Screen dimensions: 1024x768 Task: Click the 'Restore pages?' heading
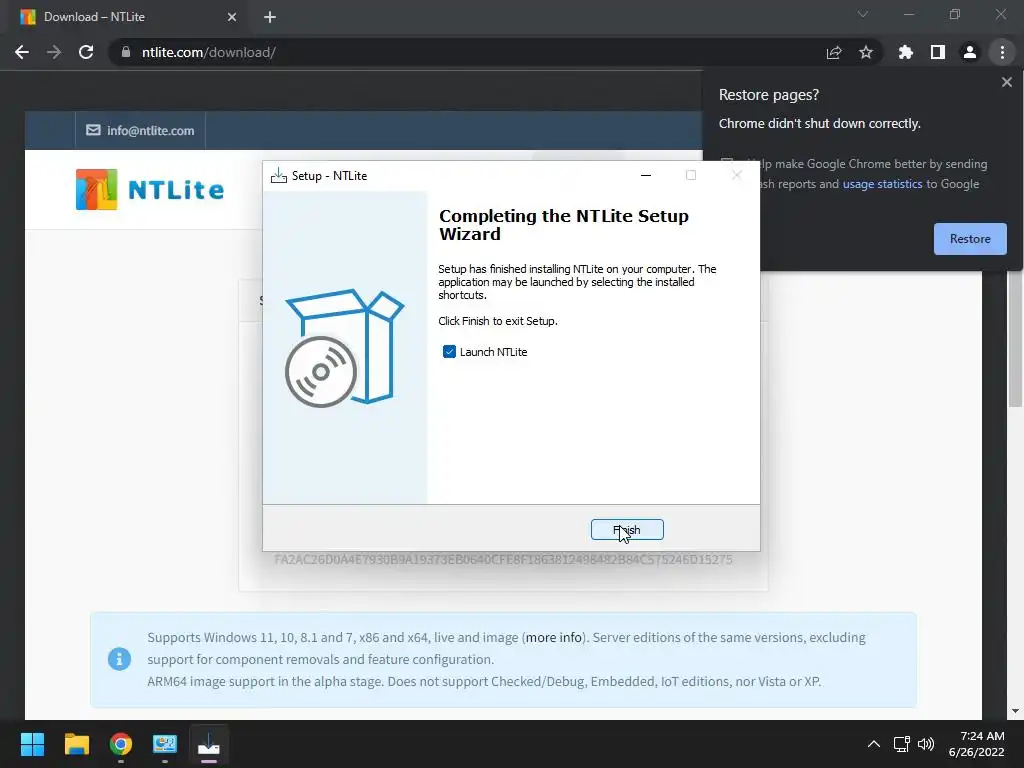pos(769,95)
